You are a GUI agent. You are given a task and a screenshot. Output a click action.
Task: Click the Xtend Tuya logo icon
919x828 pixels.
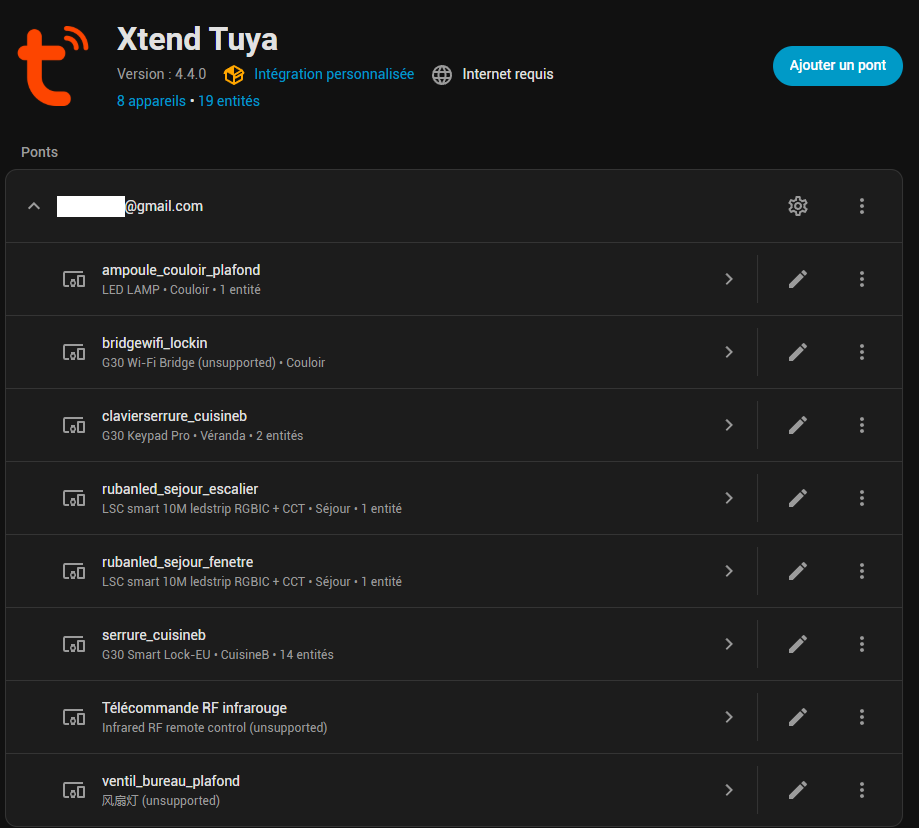pyautogui.click(x=53, y=66)
